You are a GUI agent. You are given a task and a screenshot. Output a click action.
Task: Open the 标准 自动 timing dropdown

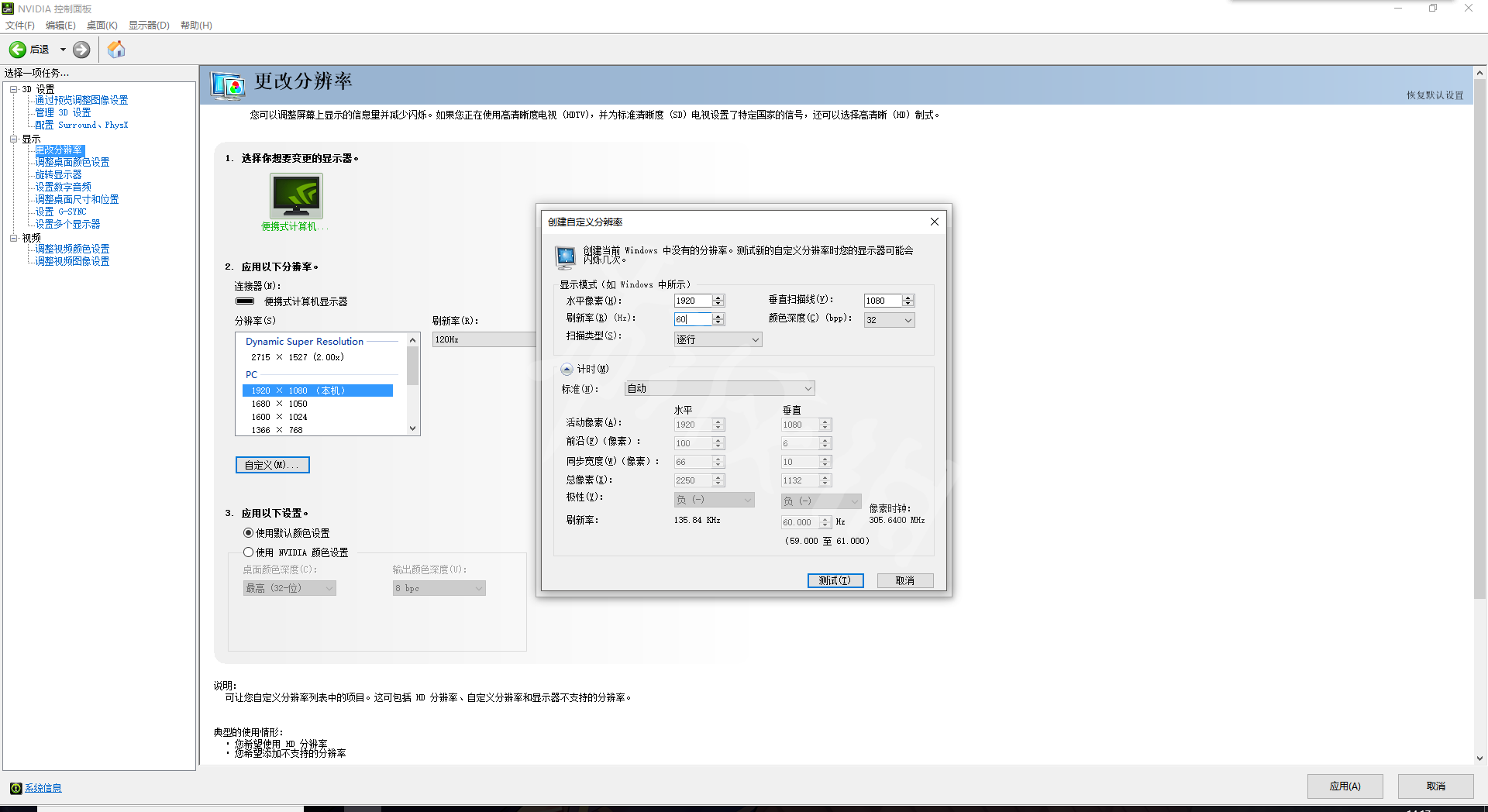coord(720,388)
